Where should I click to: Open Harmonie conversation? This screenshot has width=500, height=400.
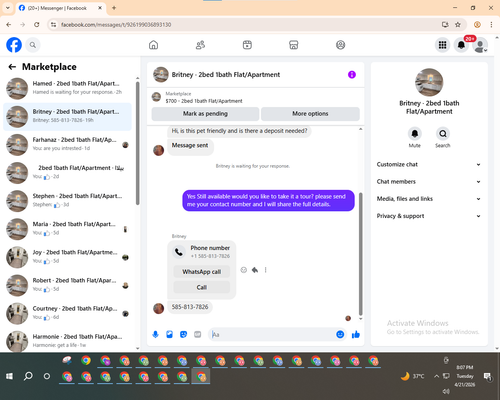(67, 341)
